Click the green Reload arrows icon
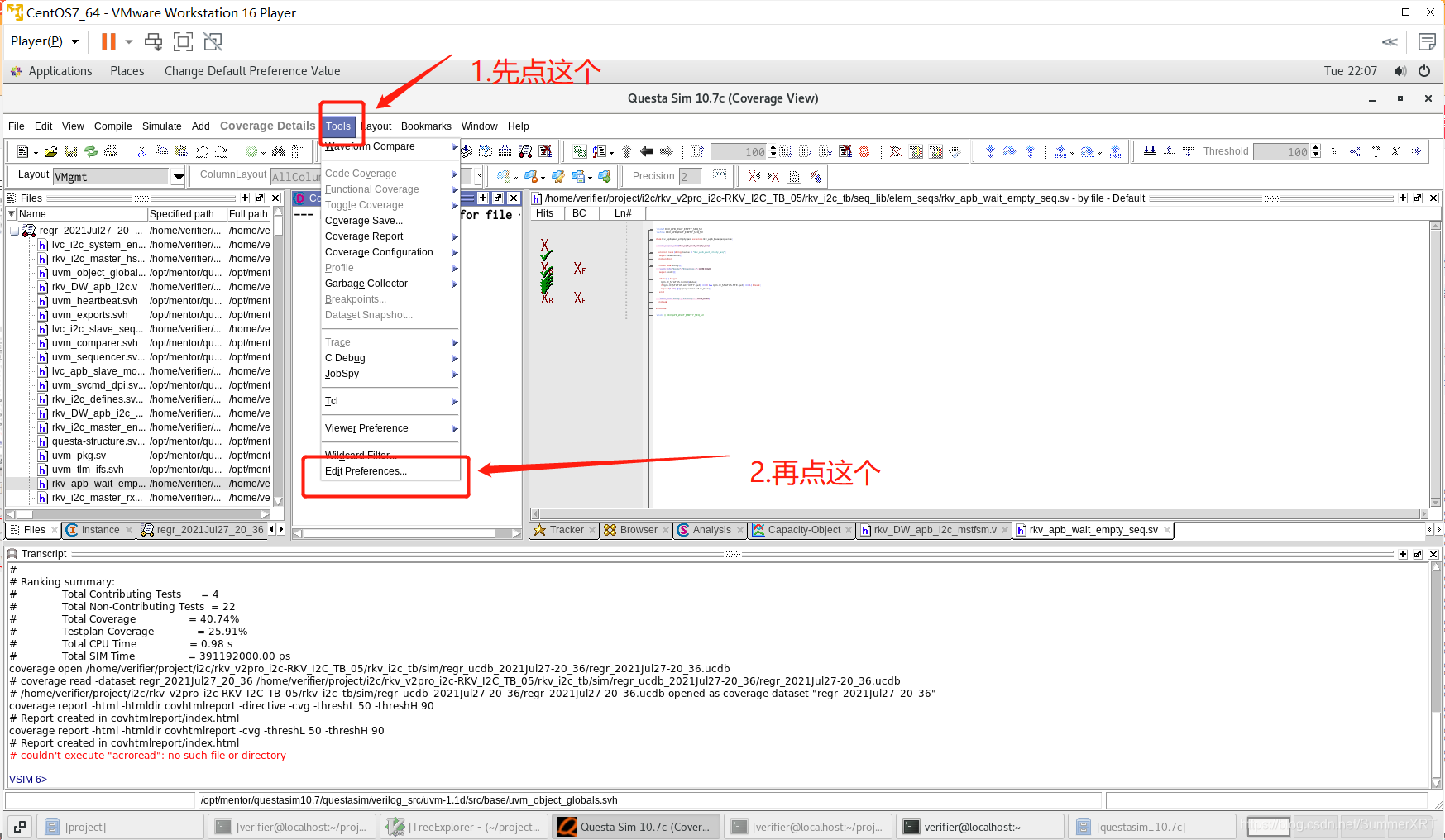The width and height of the screenshot is (1445, 840). 91,151
